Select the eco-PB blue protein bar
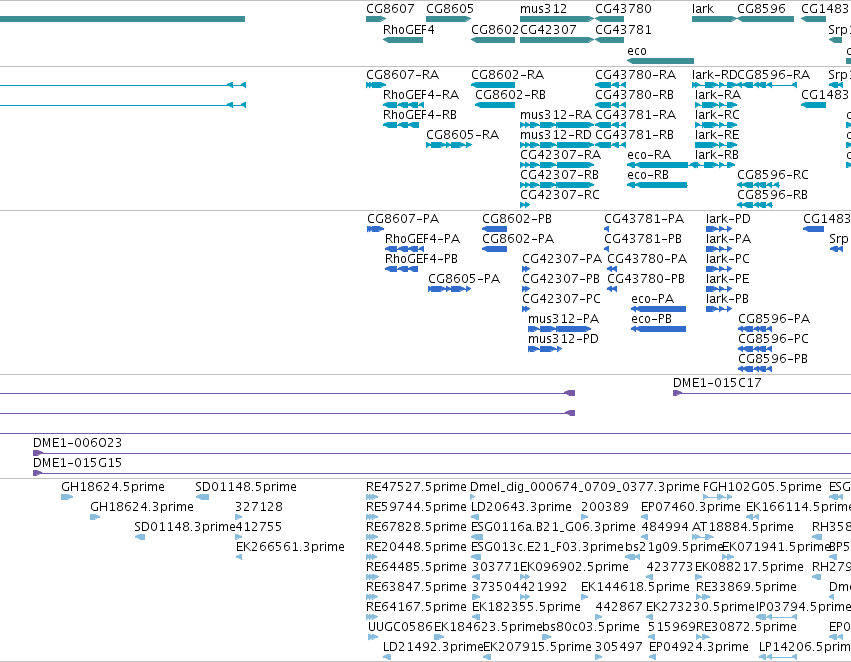Image resolution: width=851 pixels, height=662 pixels. 658,329
